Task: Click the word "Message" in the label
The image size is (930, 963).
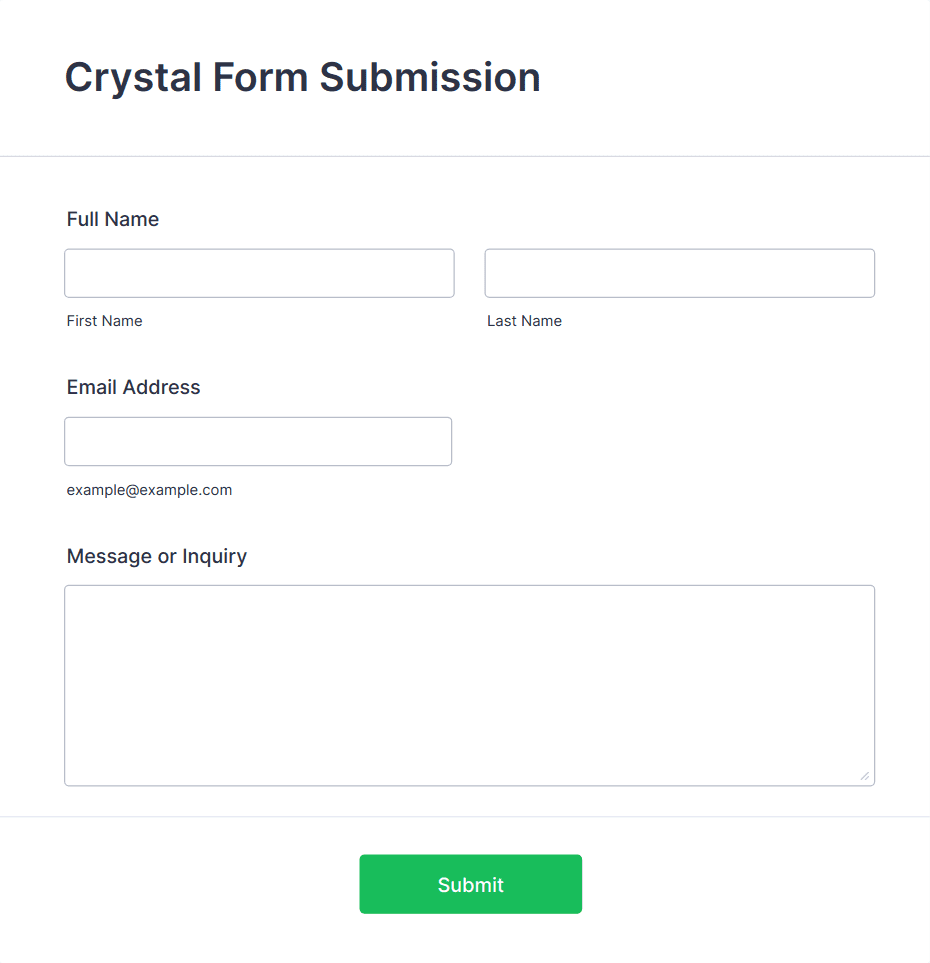Action: pyautogui.click(x=109, y=556)
